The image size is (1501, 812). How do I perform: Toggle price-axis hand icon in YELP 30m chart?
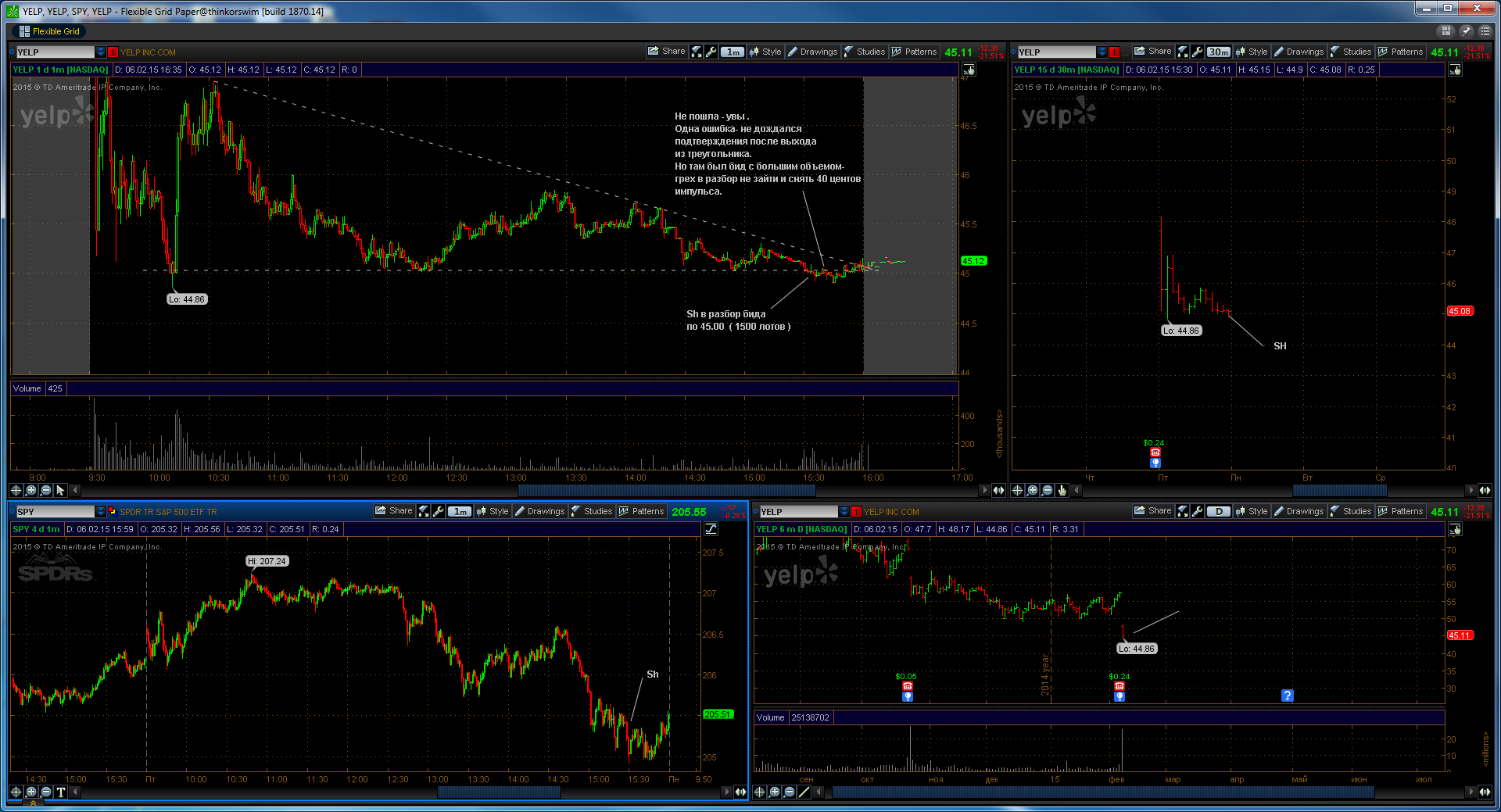click(1455, 70)
